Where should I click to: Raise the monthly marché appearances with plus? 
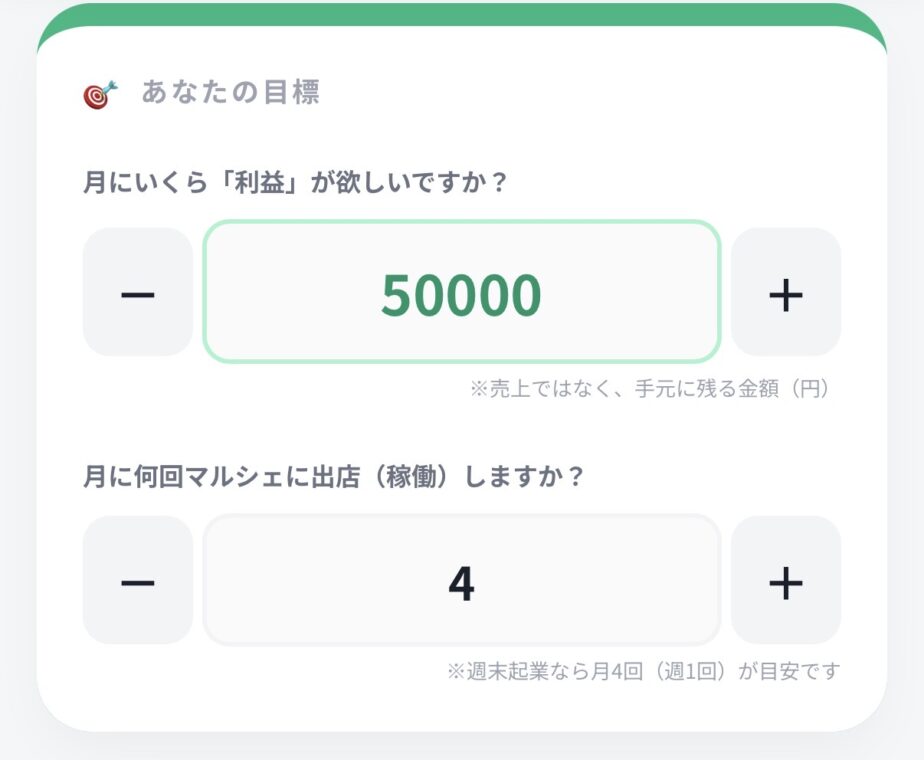785,581
